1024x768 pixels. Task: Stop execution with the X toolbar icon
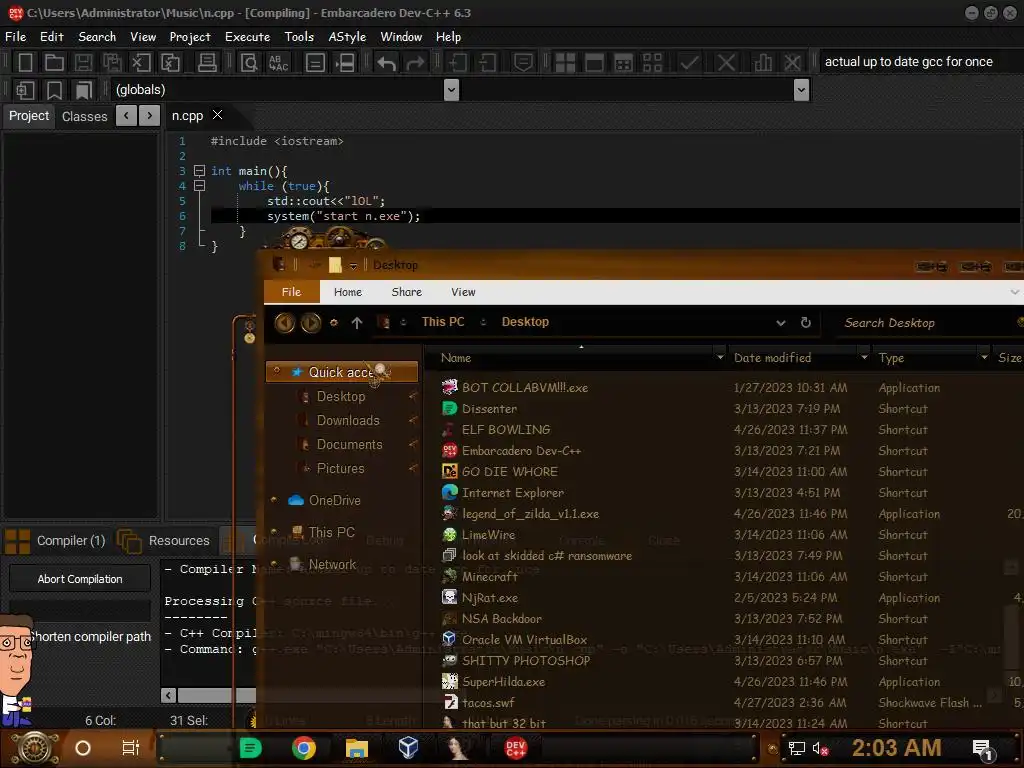point(726,63)
